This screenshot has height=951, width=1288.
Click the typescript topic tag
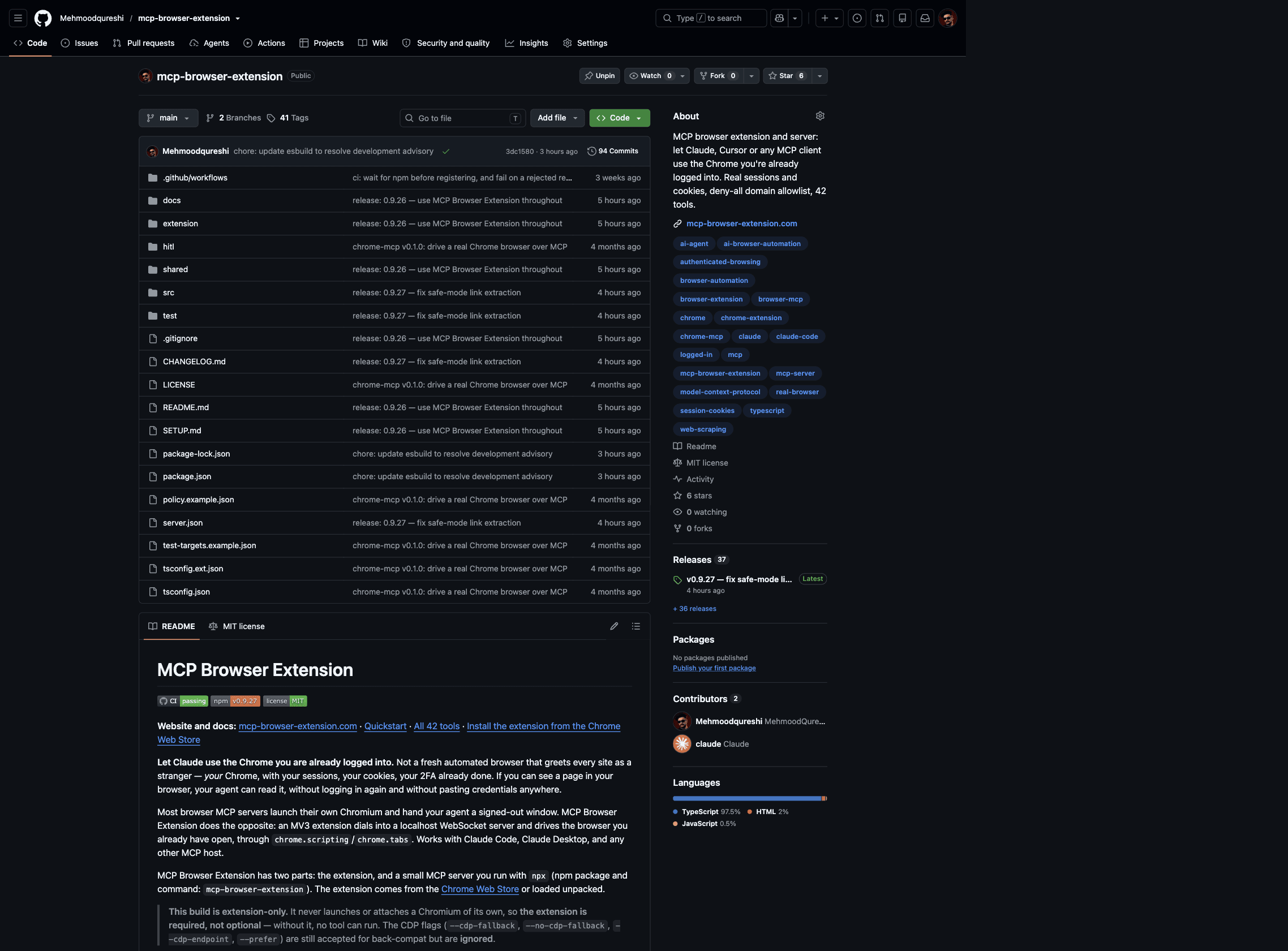point(767,411)
